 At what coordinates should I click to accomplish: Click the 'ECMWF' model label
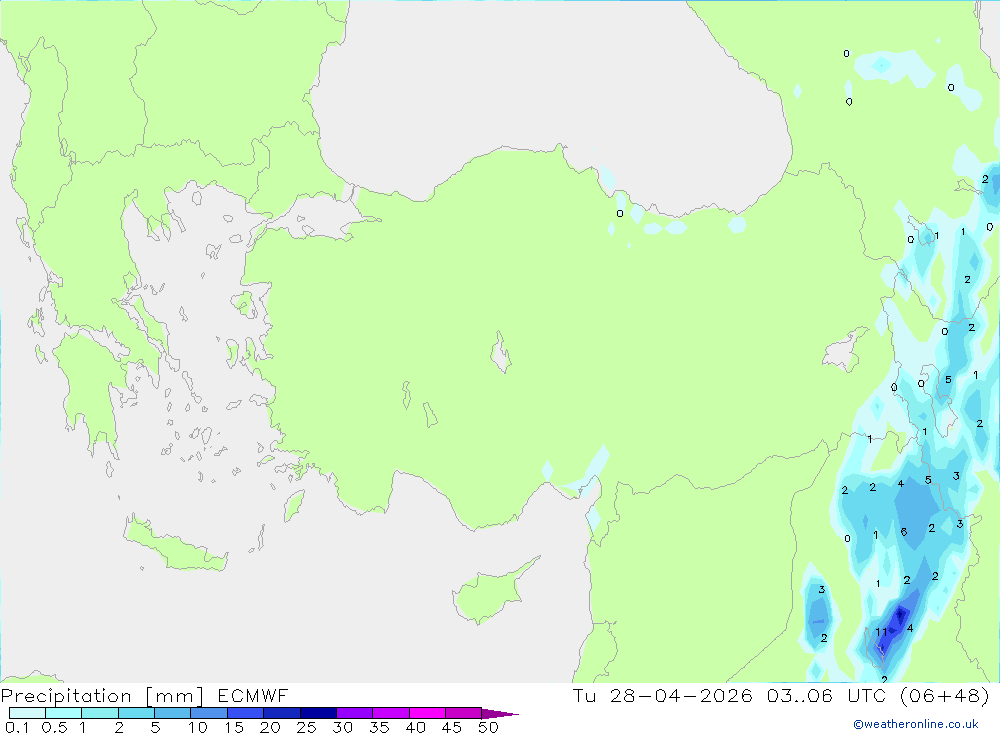coord(253,696)
